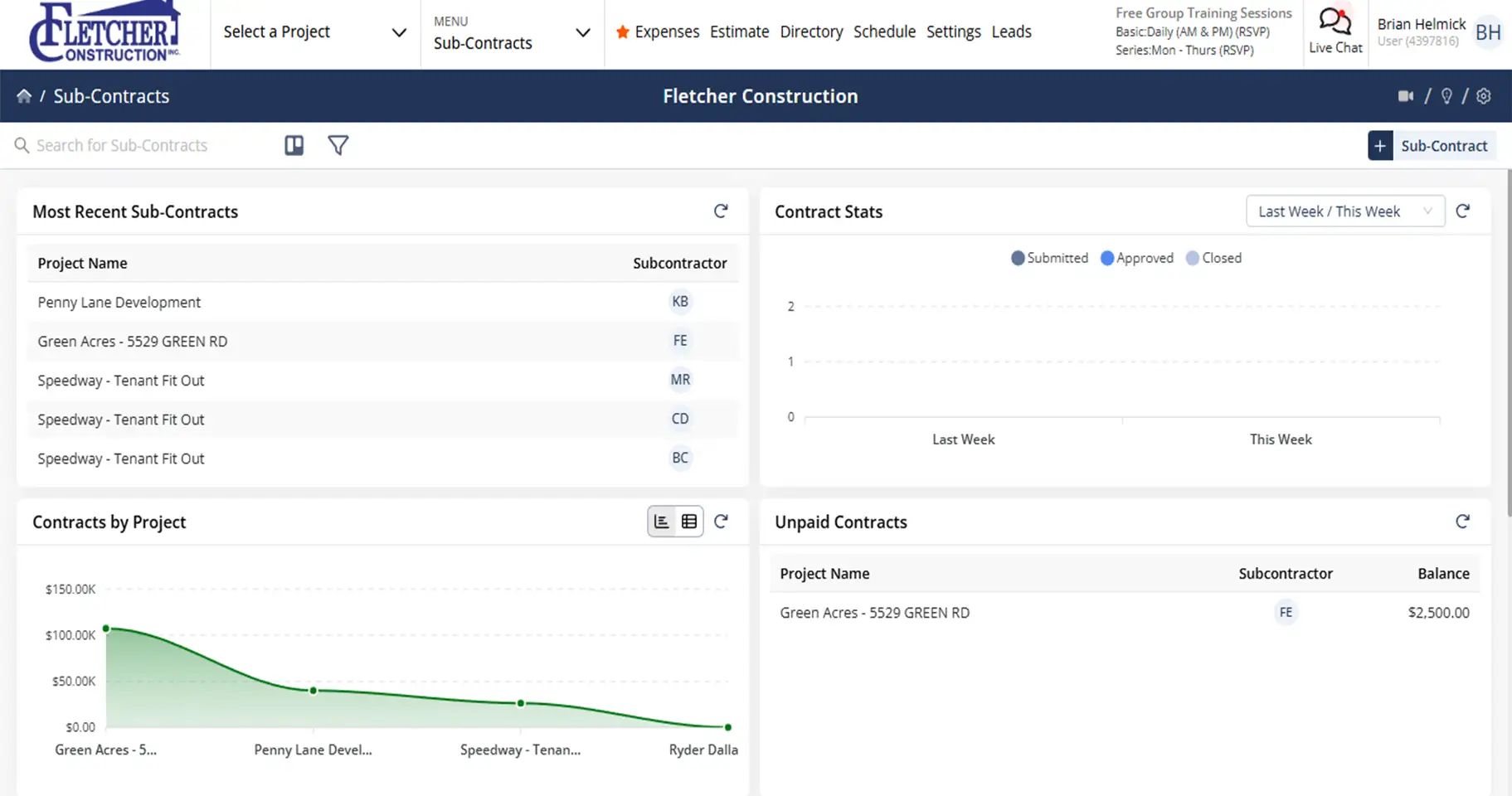Click the Ryder Dalla chart data point
This screenshot has height=796, width=1512.
point(728,727)
